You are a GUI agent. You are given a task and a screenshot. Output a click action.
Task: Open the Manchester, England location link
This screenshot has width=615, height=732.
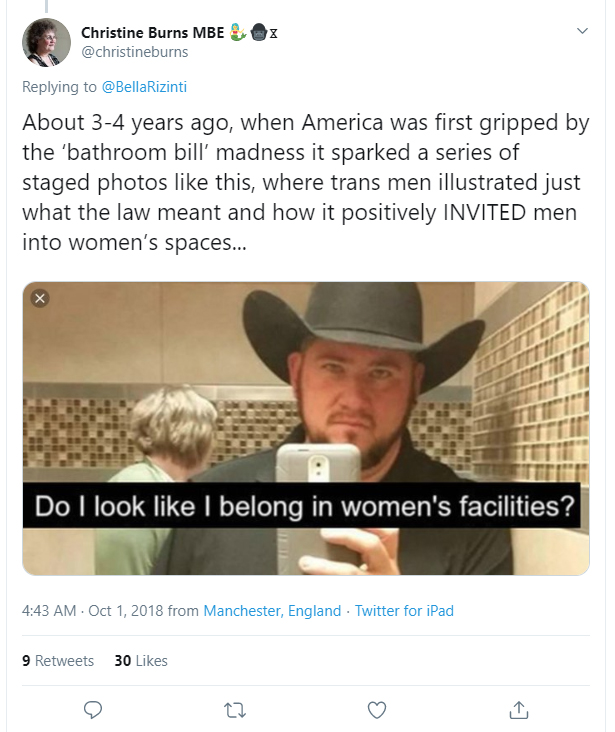pyautogui.click(x=272, y=610)
